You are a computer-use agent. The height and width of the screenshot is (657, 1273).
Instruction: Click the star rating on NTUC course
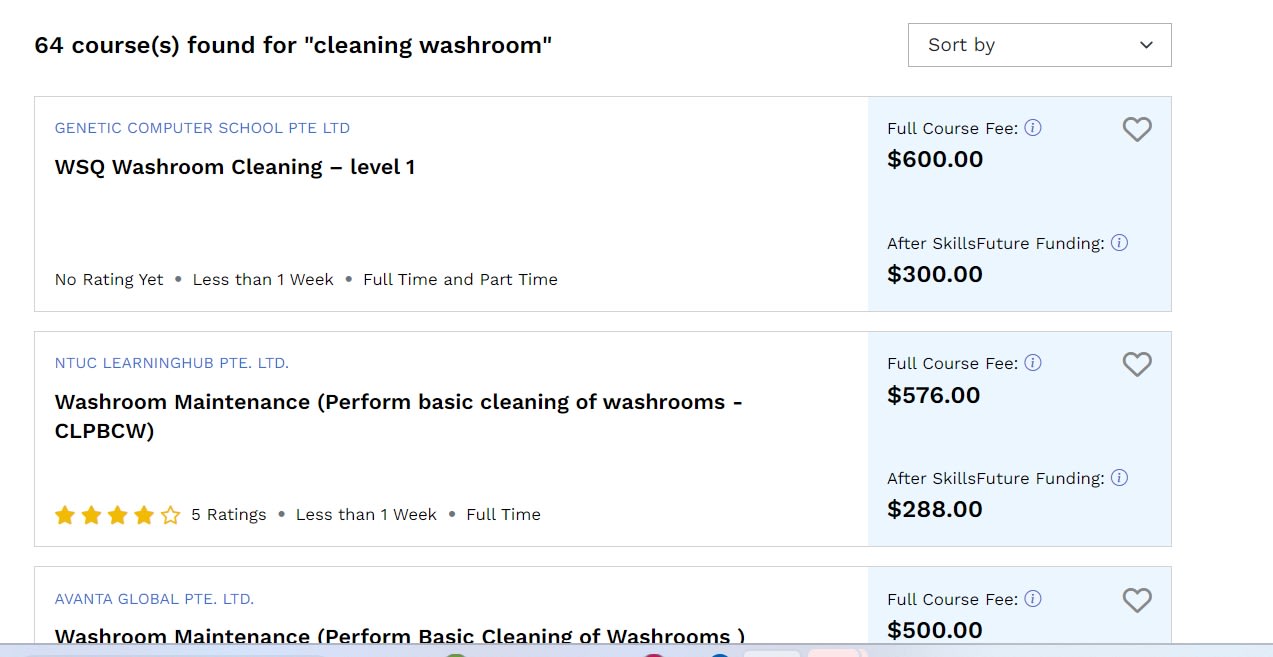point(118,515)
